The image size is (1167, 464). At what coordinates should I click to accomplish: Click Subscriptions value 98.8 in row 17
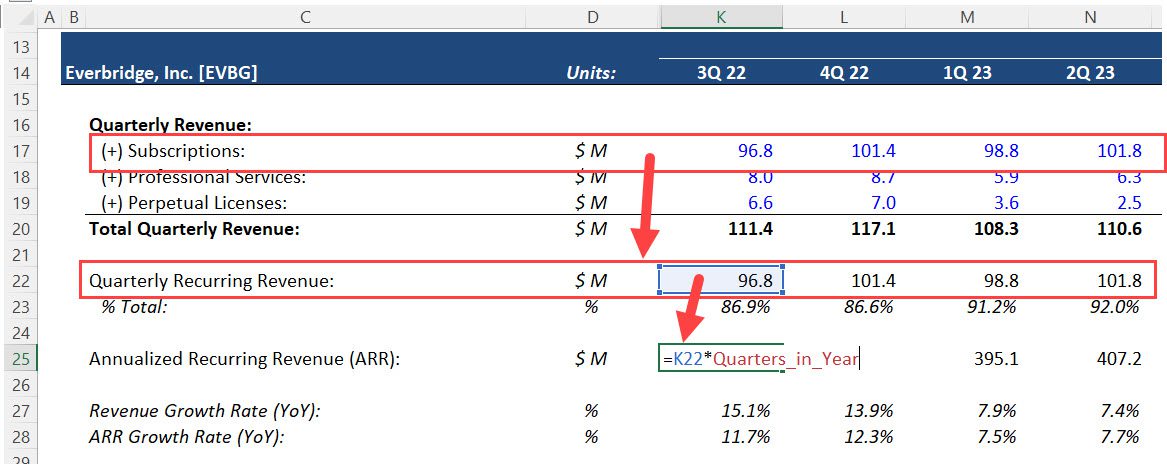(x=1000, y=151)
